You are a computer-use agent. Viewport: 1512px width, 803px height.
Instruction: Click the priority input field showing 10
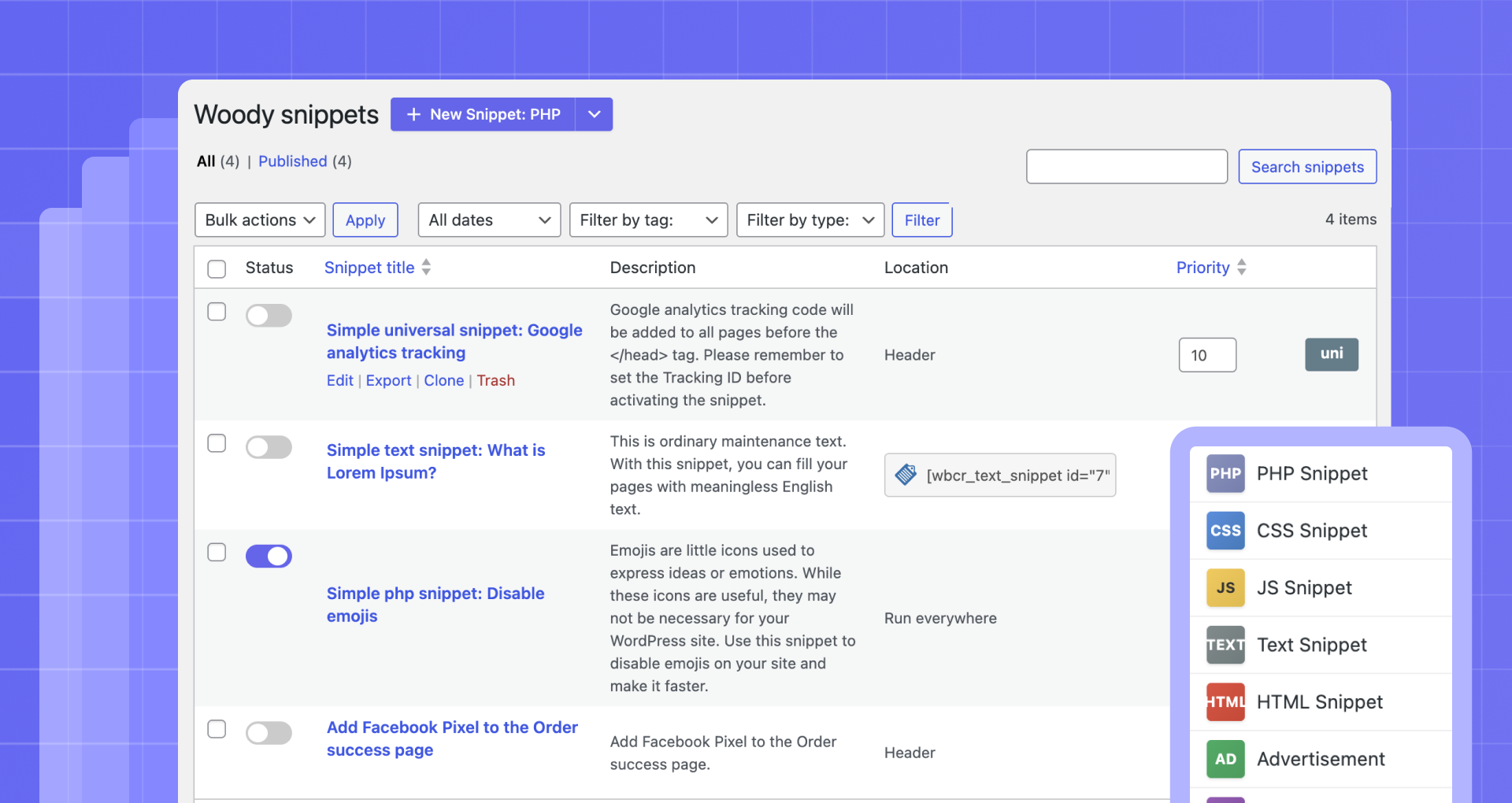point(1206,355)
